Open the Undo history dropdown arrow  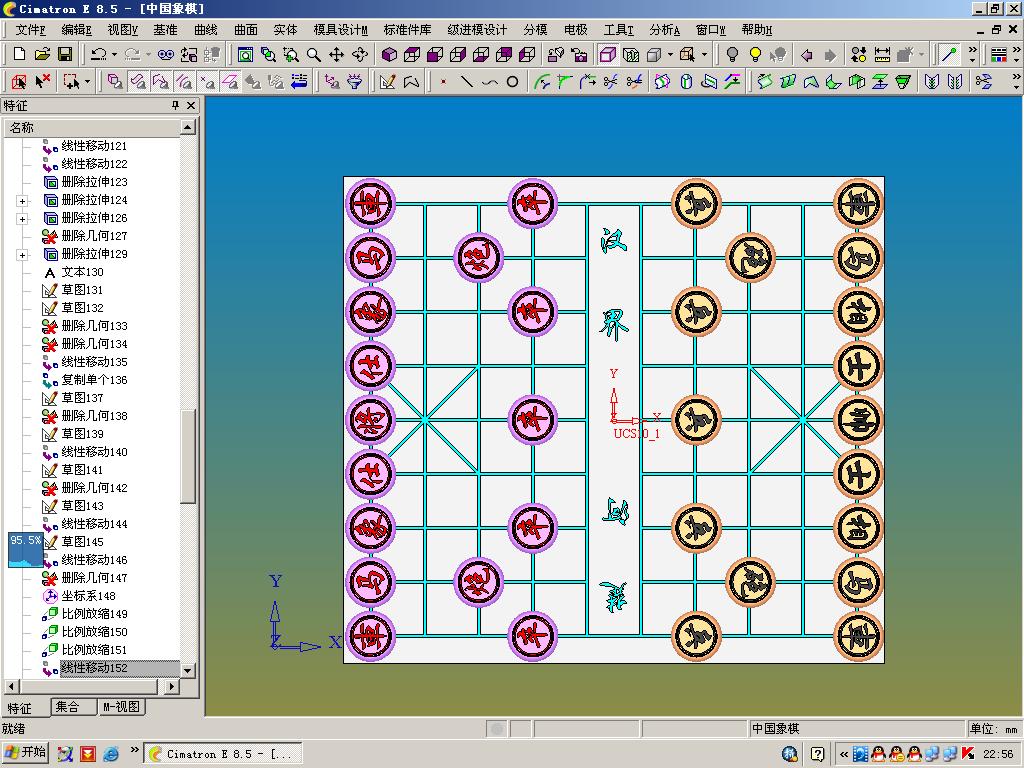point(114,54)
